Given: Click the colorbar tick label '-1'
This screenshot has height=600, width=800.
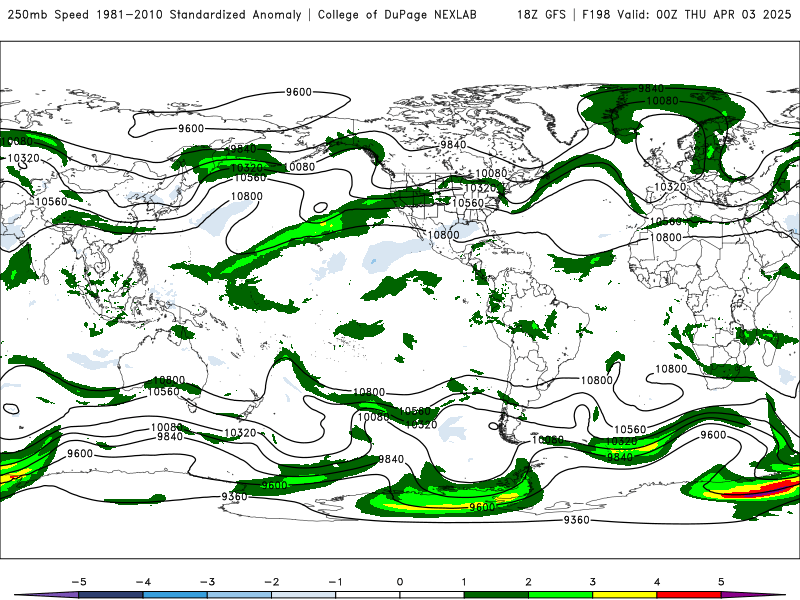Looking at the screenshot, I should [x=335, y=582].
